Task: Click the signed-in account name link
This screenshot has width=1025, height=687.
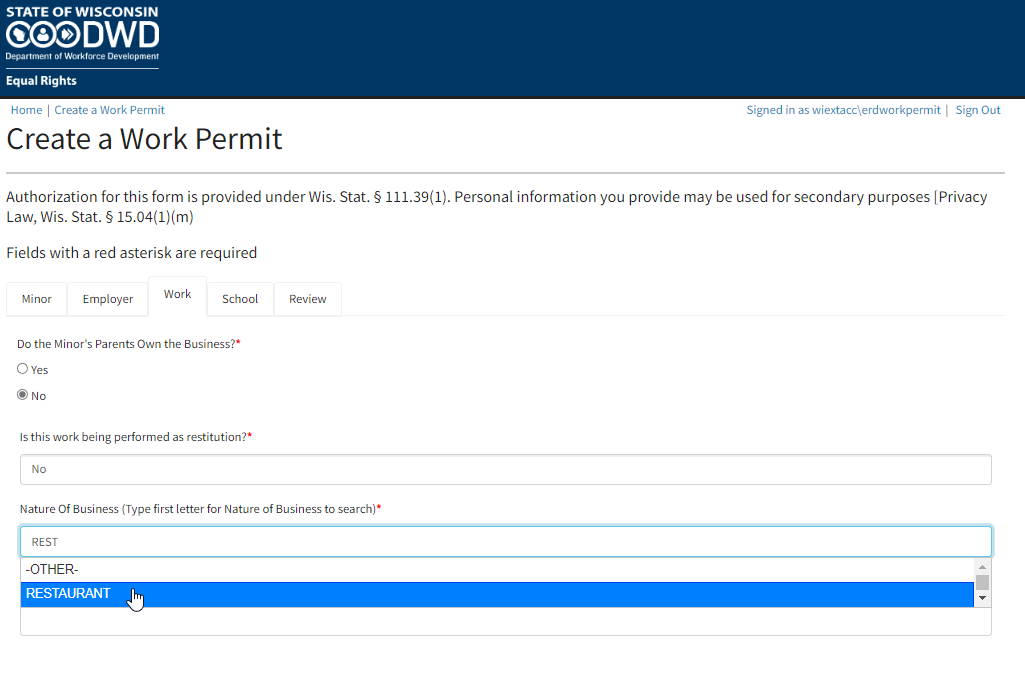Action: [844, 110]
